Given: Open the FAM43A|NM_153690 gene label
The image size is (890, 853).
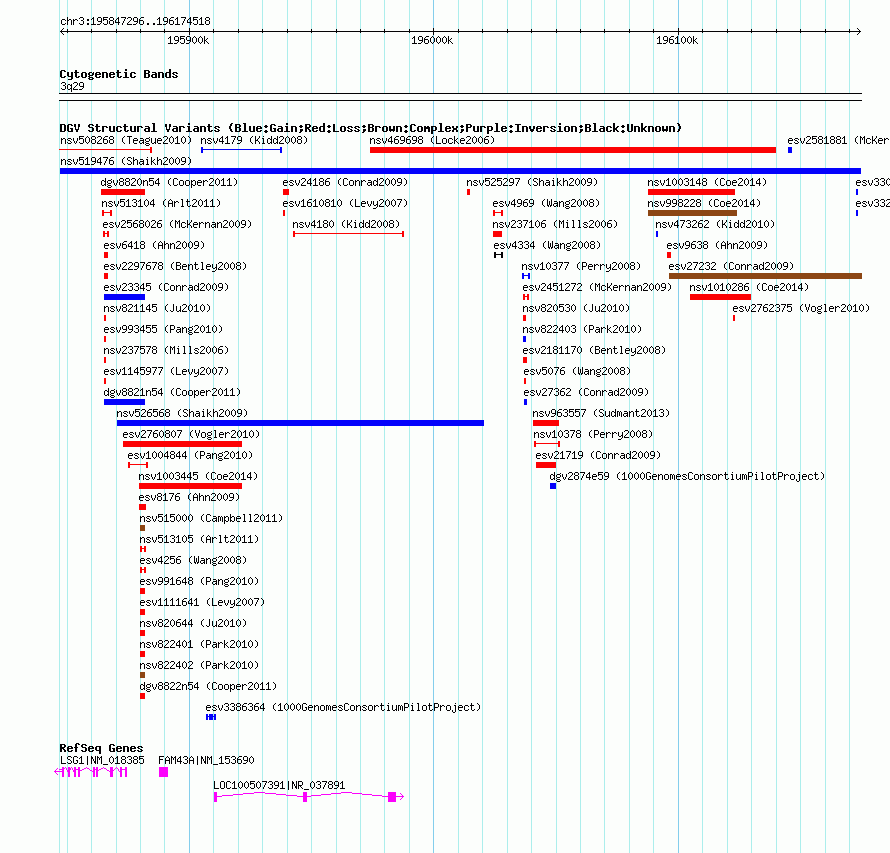Looking at the screenshot, I should tap(207, 760).
